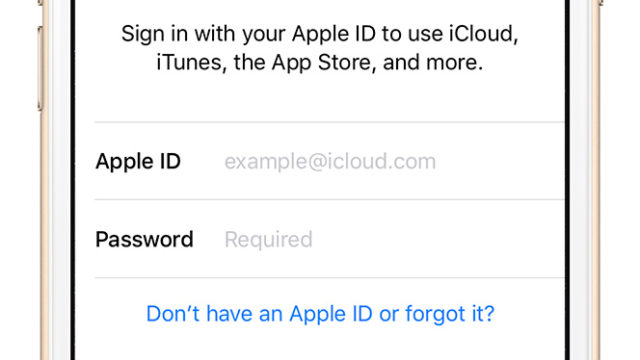
Task: Click the word "iCloud," in the heading
Action: click(x=484, y=34)
